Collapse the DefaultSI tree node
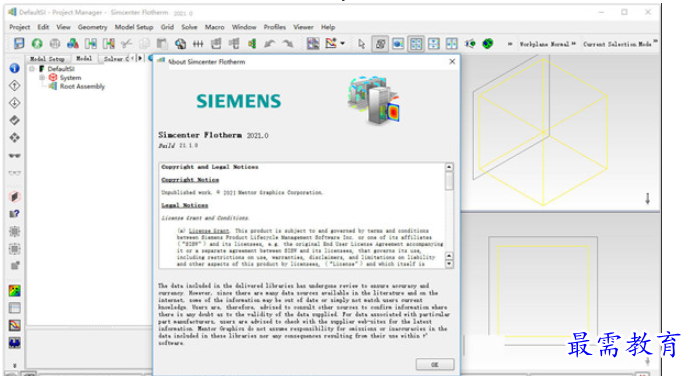The image size is (689, 376). click(32, 69)
